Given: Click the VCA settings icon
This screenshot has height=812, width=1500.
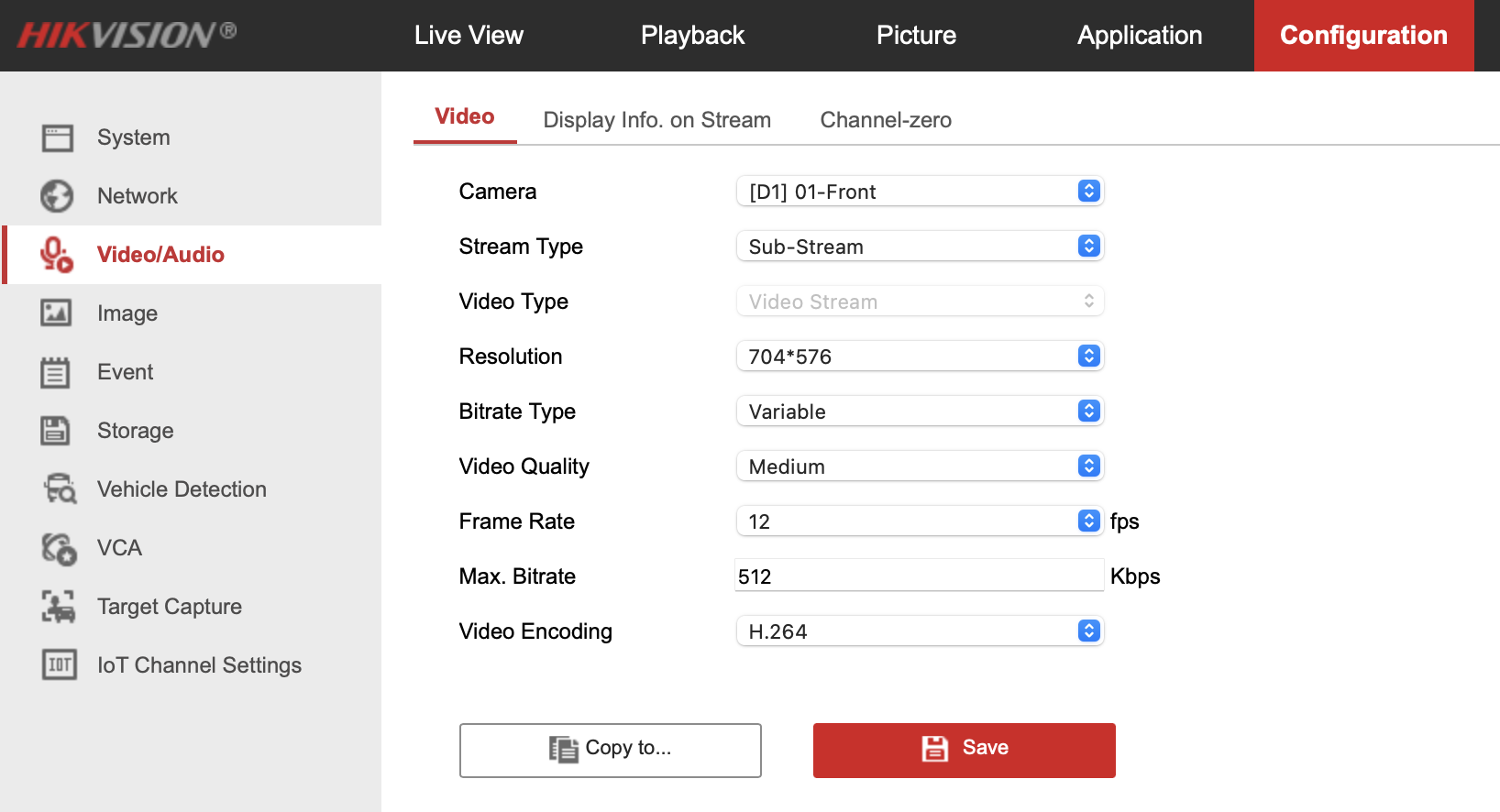Looking at the screenshot, I should point(59,548).
